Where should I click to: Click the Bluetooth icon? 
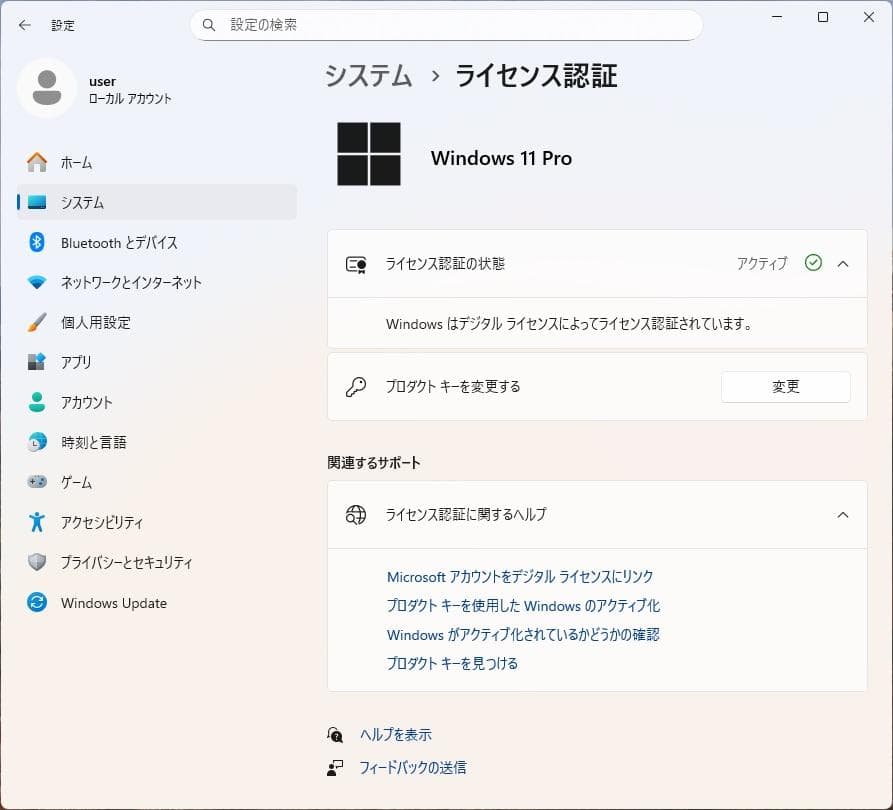(x=37, y=243)
